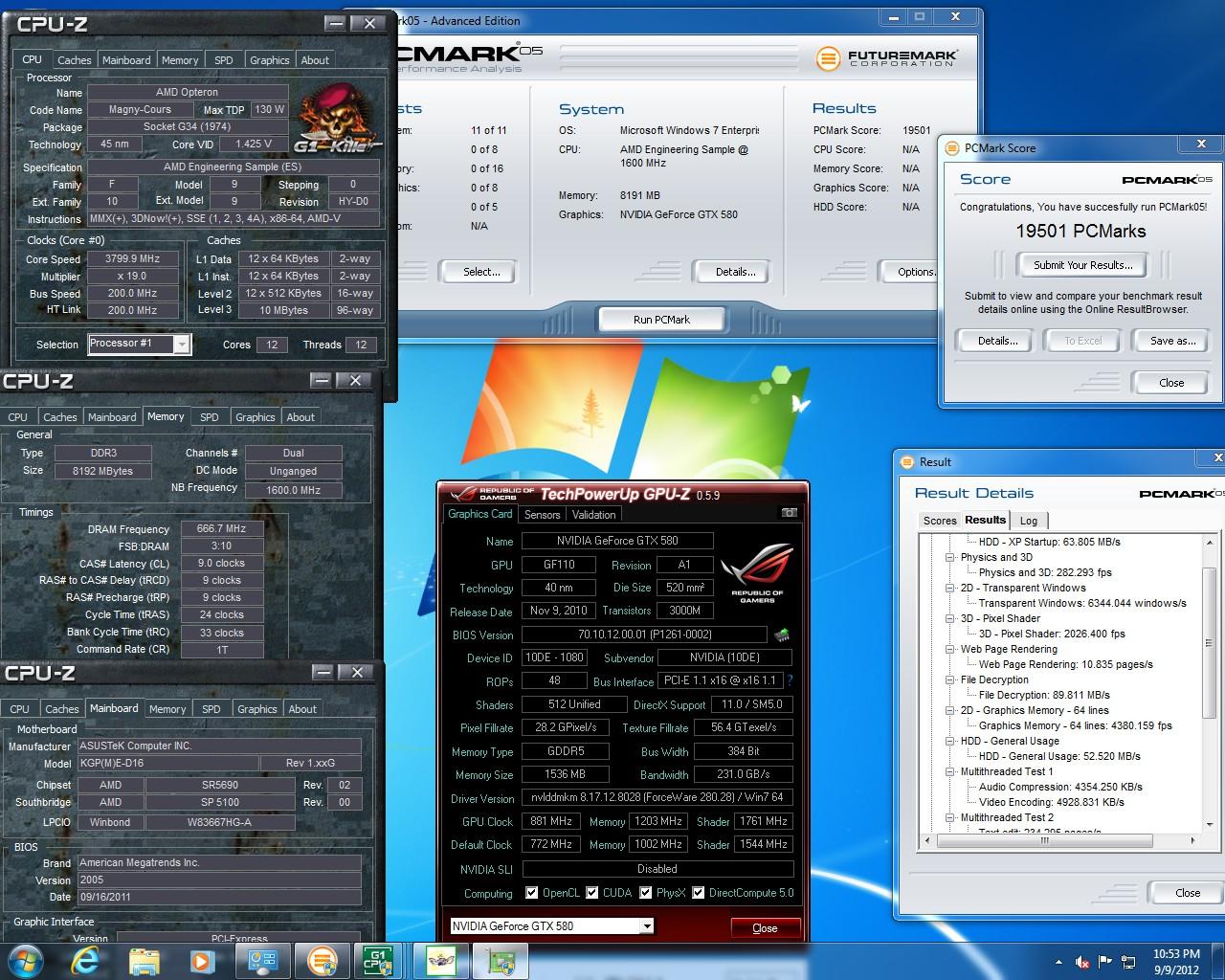Switch to Caches tab in top CPU-Z window
Image resolution: width=1225 pixels, height=980 pixels.
pyautogui.click(x=74, y=59)
